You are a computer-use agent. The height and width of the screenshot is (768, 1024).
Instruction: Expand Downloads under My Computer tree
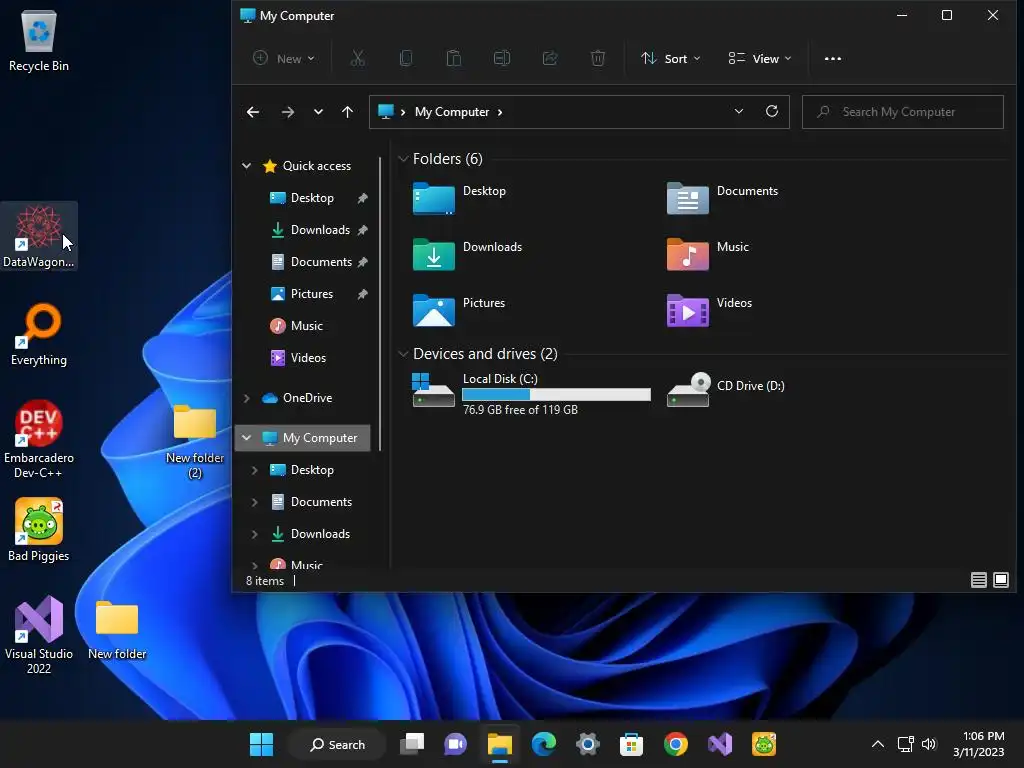tap(255, 534)
